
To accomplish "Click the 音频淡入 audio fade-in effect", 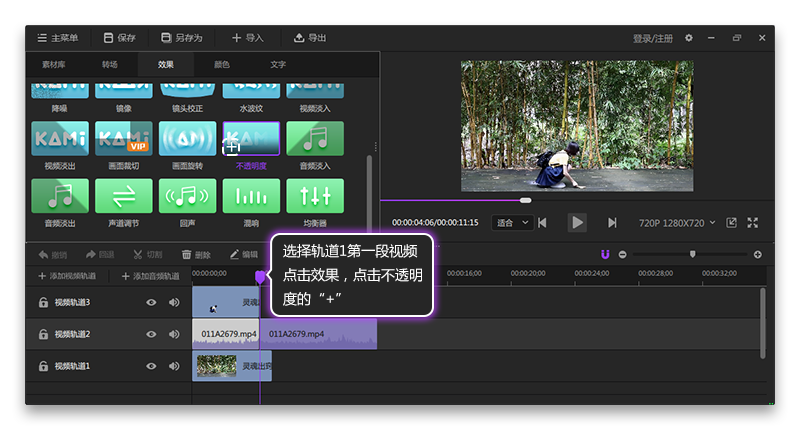I will coord(315,138).
